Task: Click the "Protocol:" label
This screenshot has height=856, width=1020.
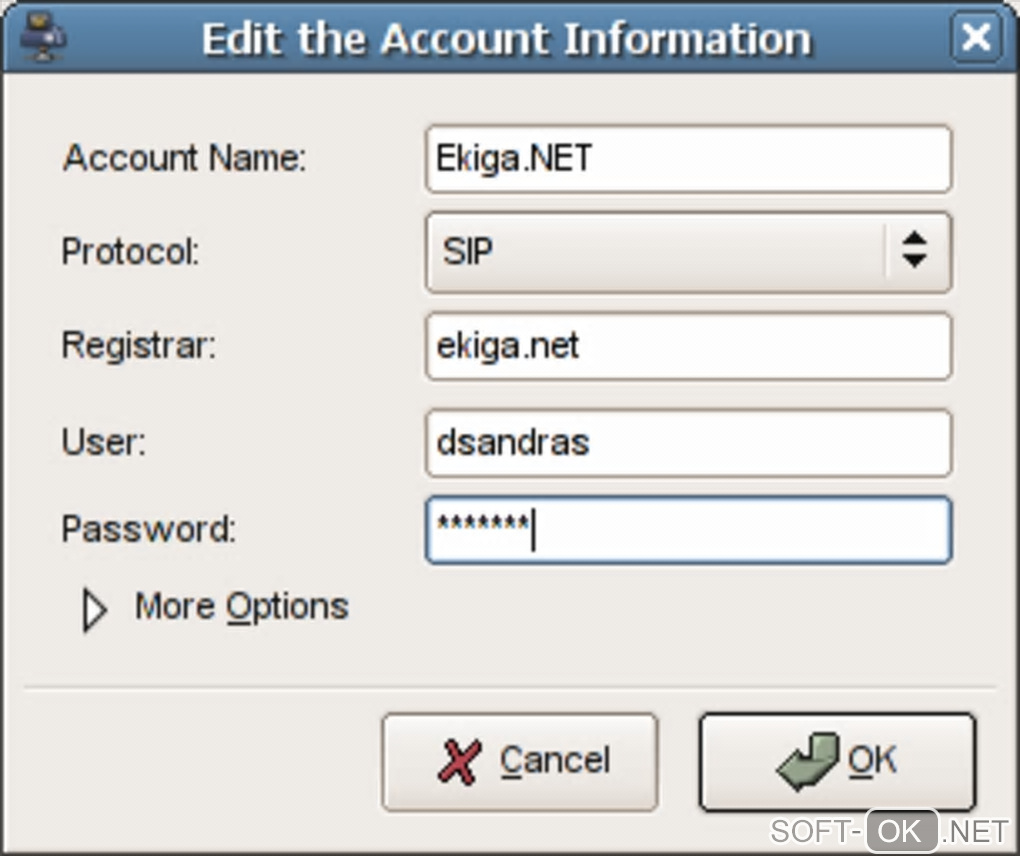Action: click(x=131, y=251)
